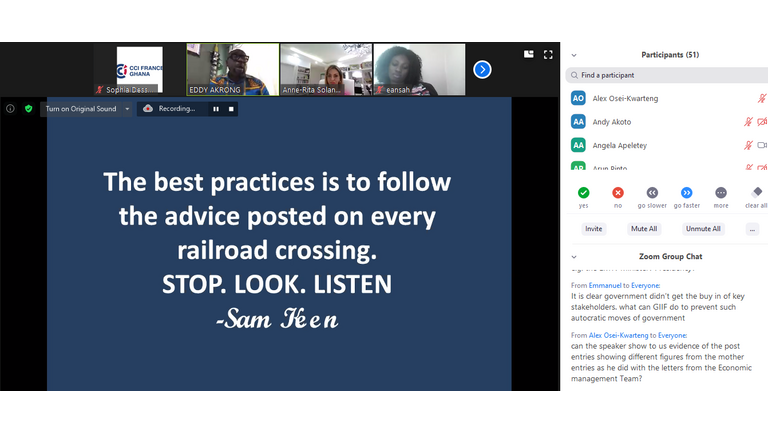Collapse the Zoom Group Chat chevron
Image resolution: width=768 pixels, height=432 pixels.
(573, 257)
